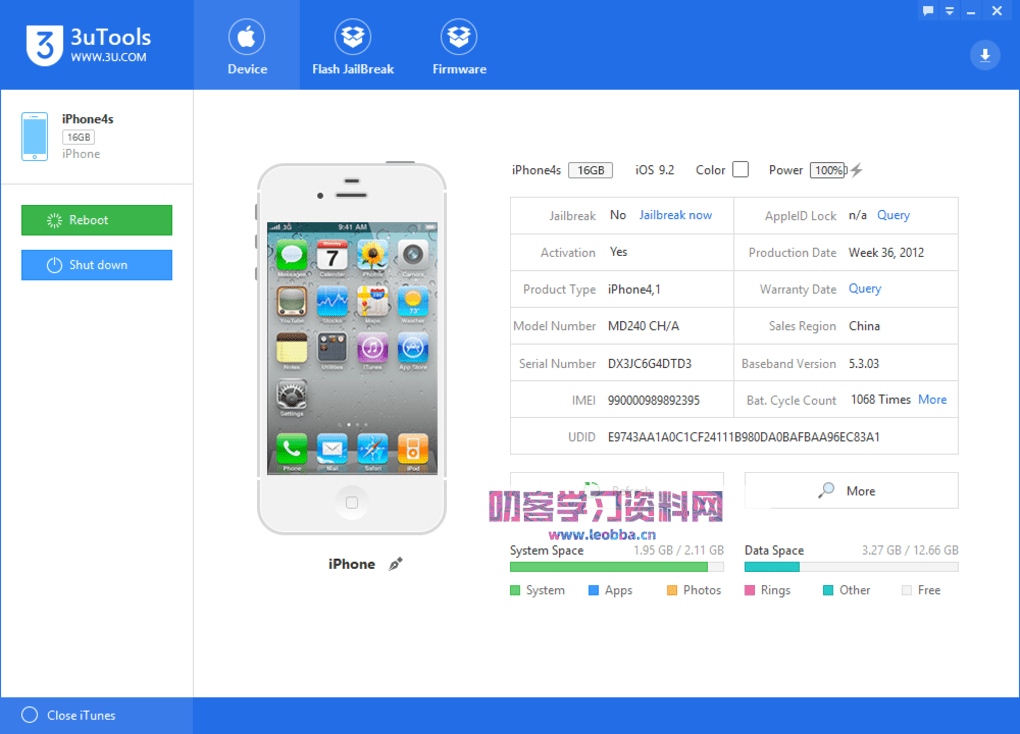Toggle Close iTunes option
Viewport: 1020px width, 734px height.
click(68, 715)
